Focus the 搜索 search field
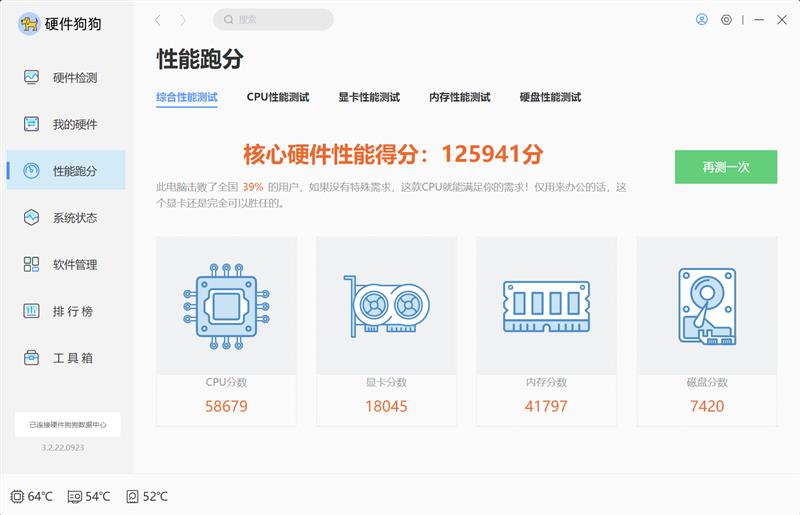This screenshot has width=800, height=515. tap(273, 20)
